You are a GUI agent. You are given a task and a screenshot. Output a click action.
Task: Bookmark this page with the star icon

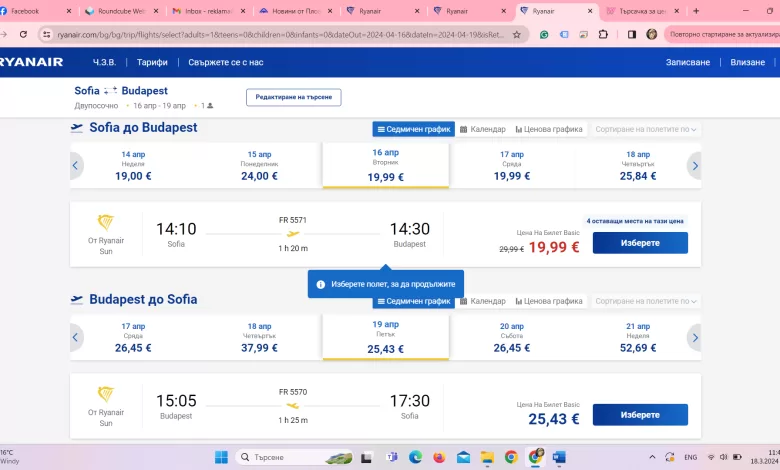(516, 34)
